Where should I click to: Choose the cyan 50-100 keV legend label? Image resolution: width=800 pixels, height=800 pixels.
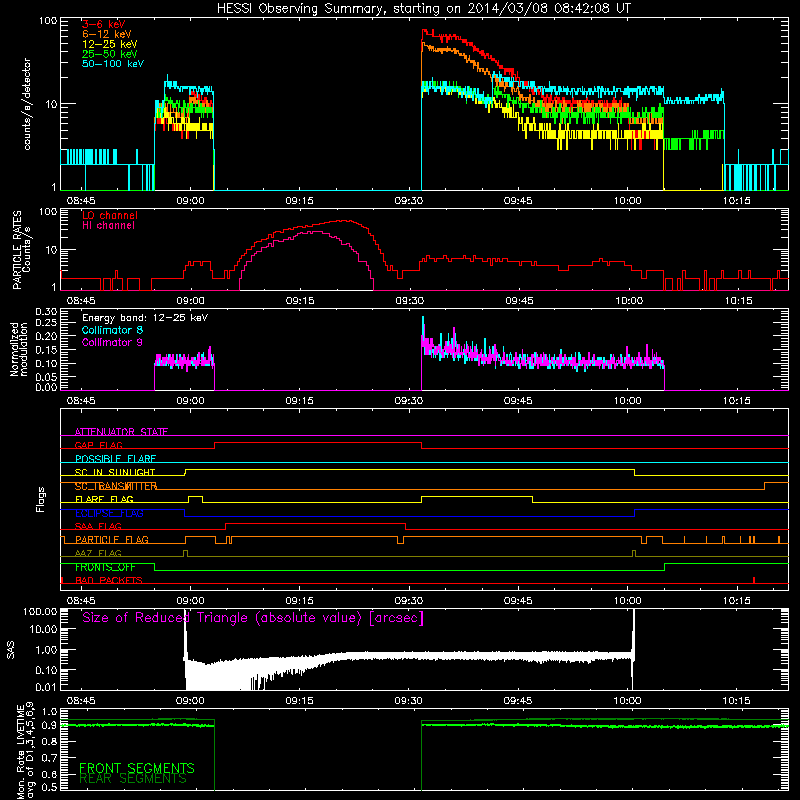pyautogui.click(x=113, y=64)
